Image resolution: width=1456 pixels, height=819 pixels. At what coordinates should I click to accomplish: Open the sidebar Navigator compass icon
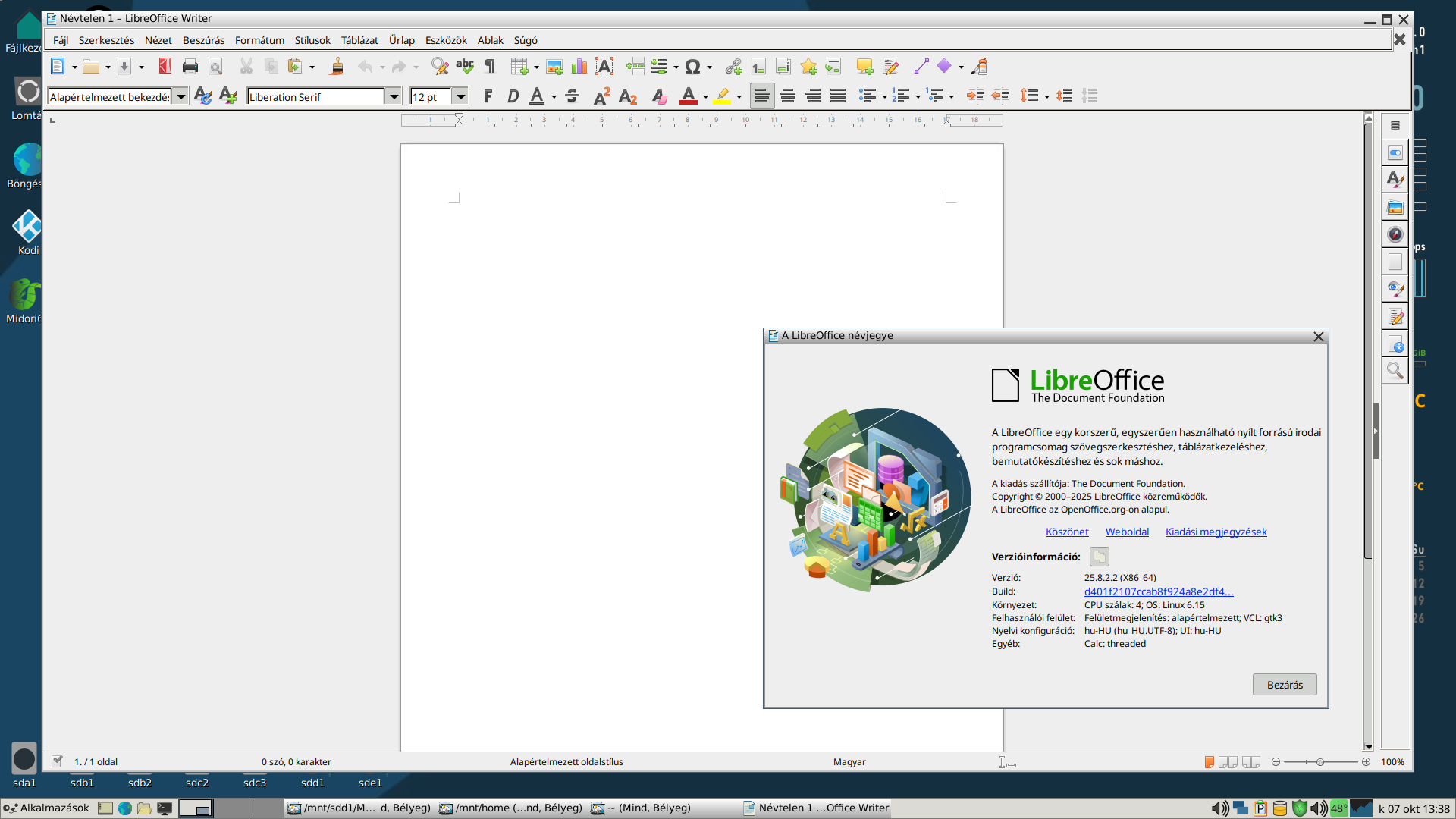click(1395, 234)
